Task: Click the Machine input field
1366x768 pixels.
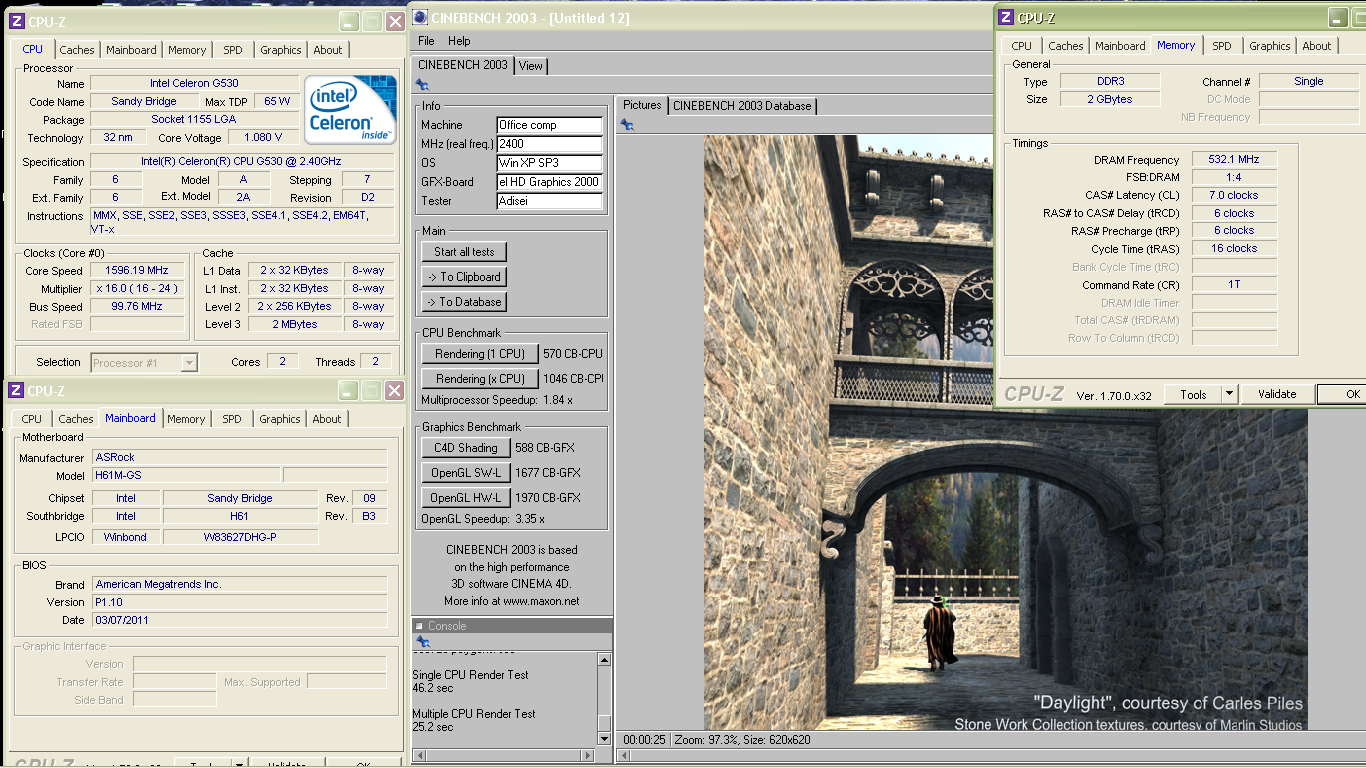Action: click(550, 125)
